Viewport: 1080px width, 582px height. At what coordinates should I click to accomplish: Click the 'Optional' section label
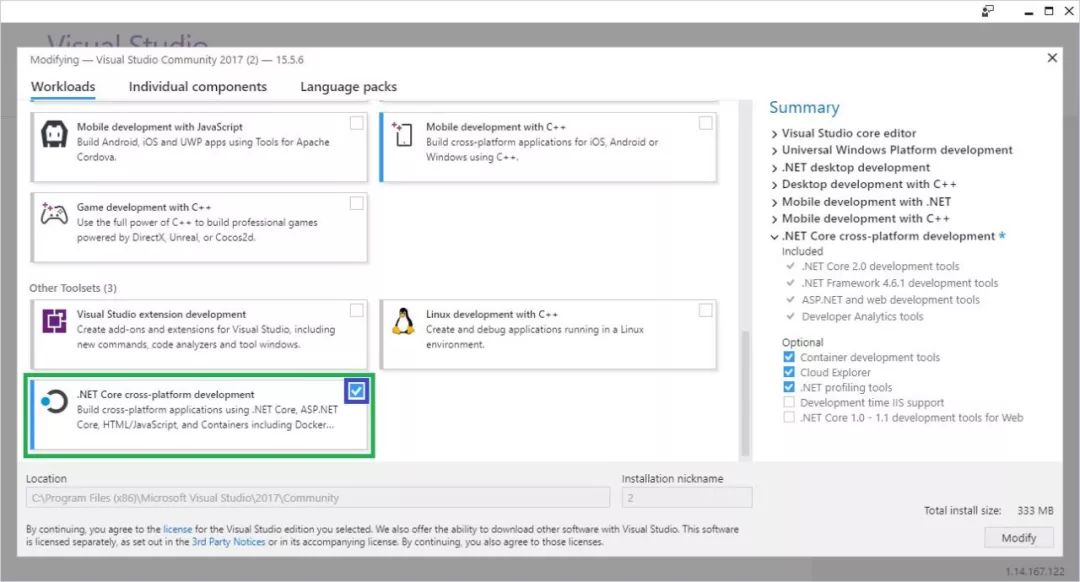(802, 342)
